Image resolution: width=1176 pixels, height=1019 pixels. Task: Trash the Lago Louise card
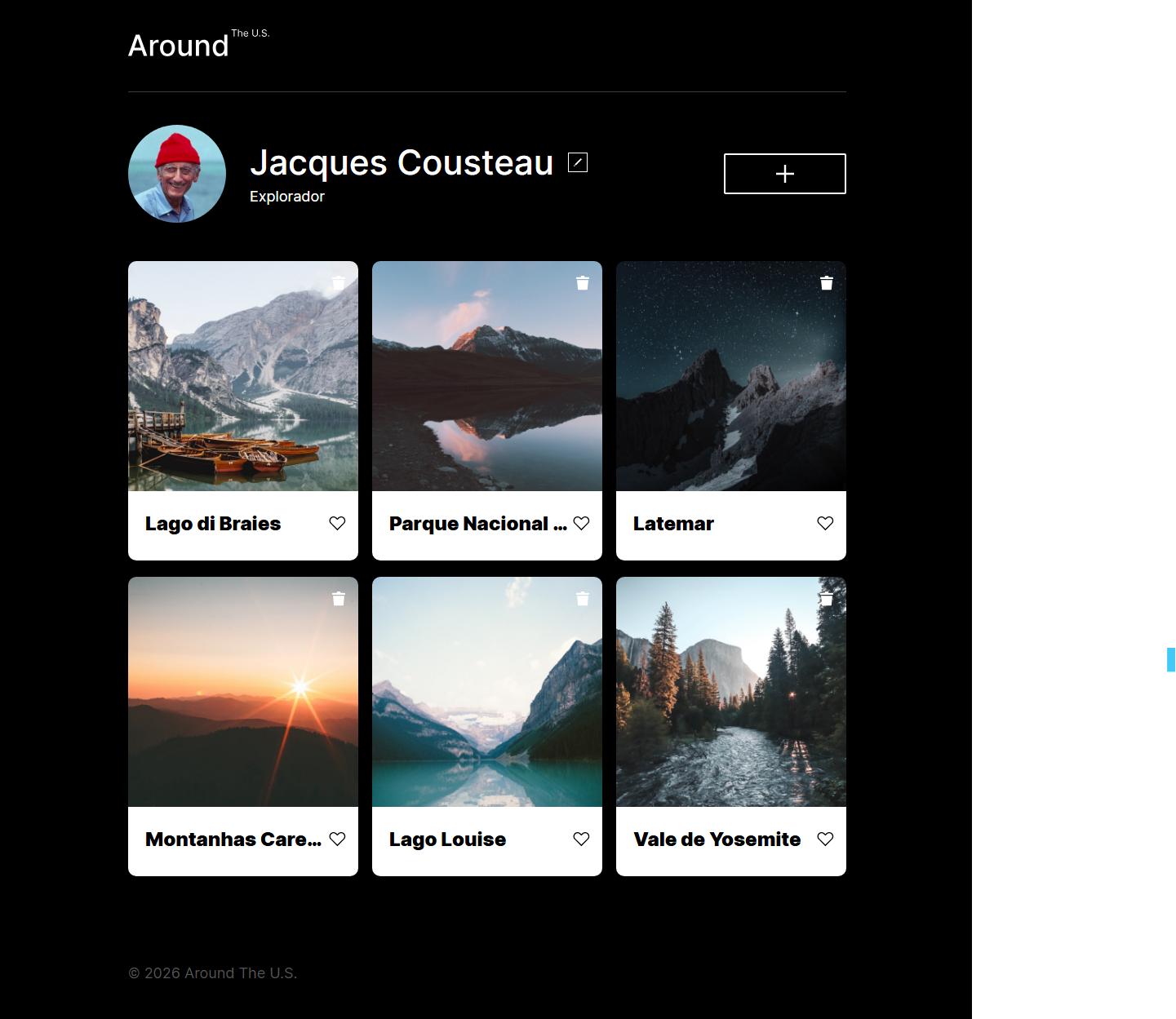(x=583, y=599)
